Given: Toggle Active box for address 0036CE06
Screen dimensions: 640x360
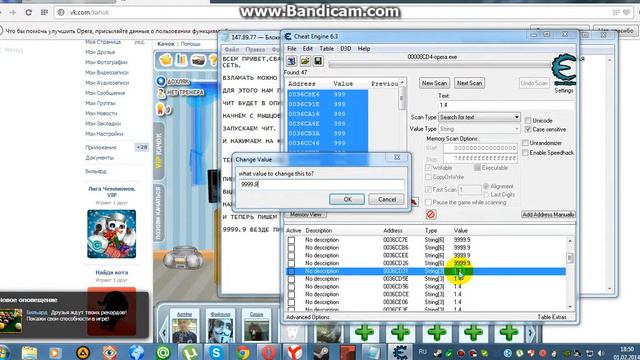Looking at the screenshot, I should [291, 302].
